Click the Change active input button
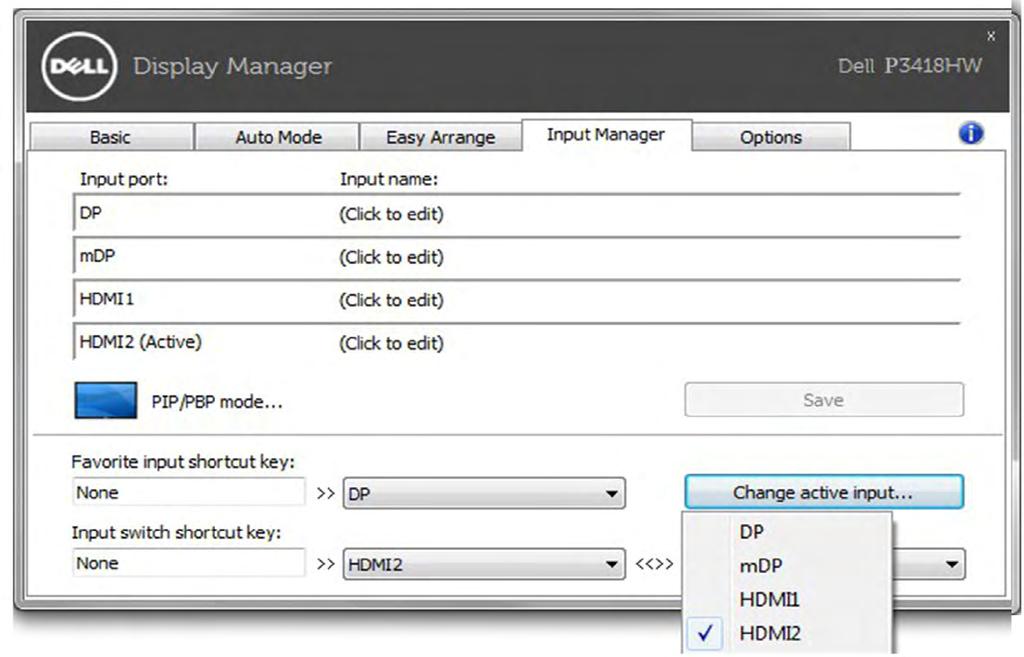This screenshot has height=657, width=1024. (x=824, y=492)
